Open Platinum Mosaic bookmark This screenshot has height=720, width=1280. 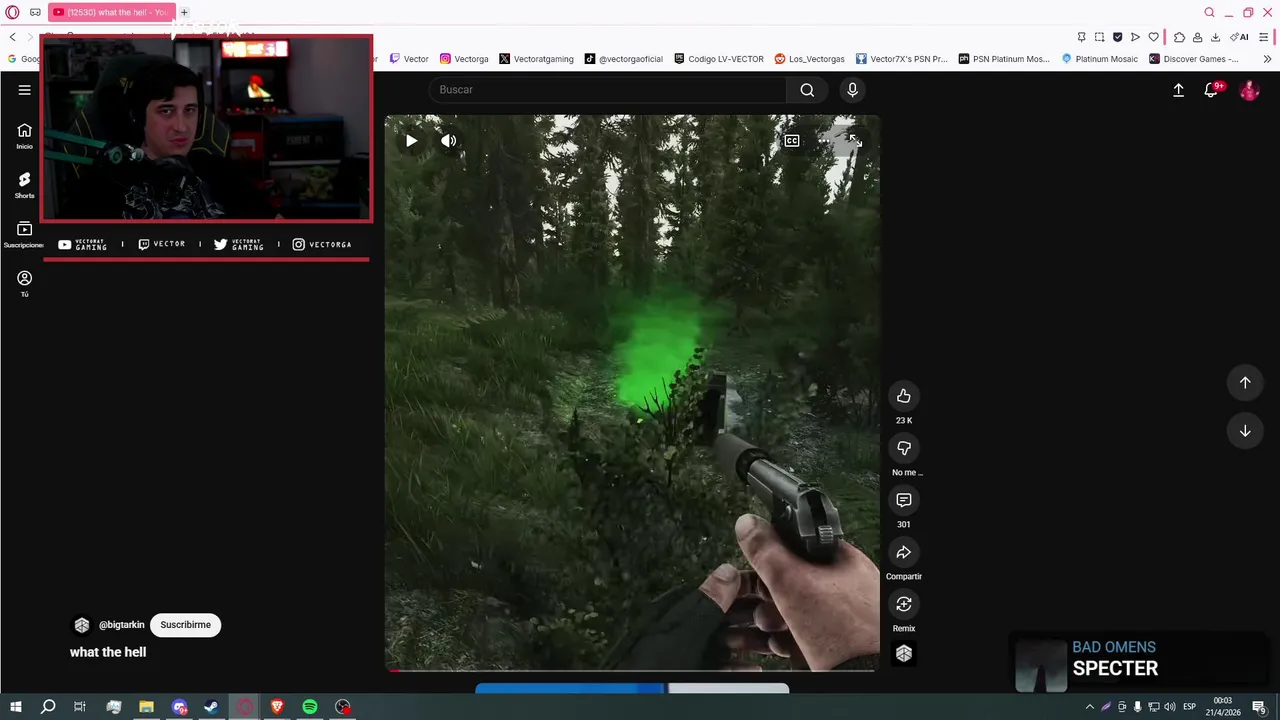[x=1099, y=59]
